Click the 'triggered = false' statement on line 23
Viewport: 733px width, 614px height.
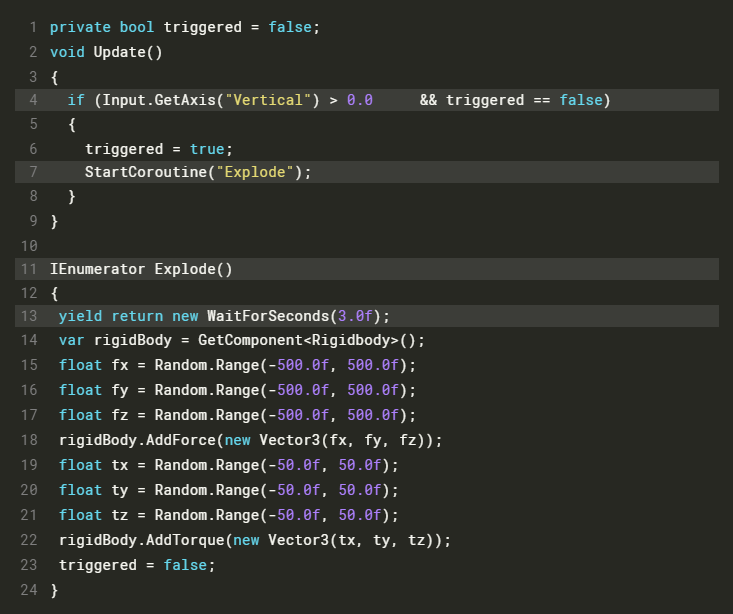coord(136,565)
